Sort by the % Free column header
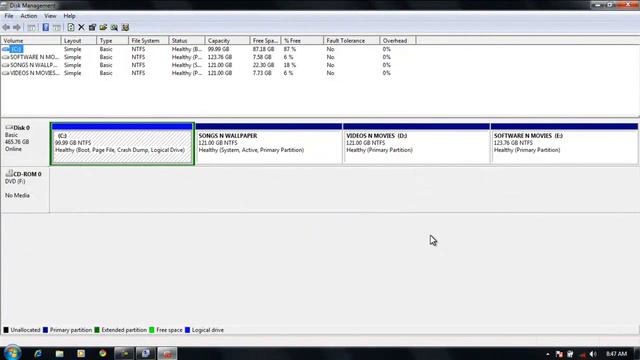 tap(302, 41)
